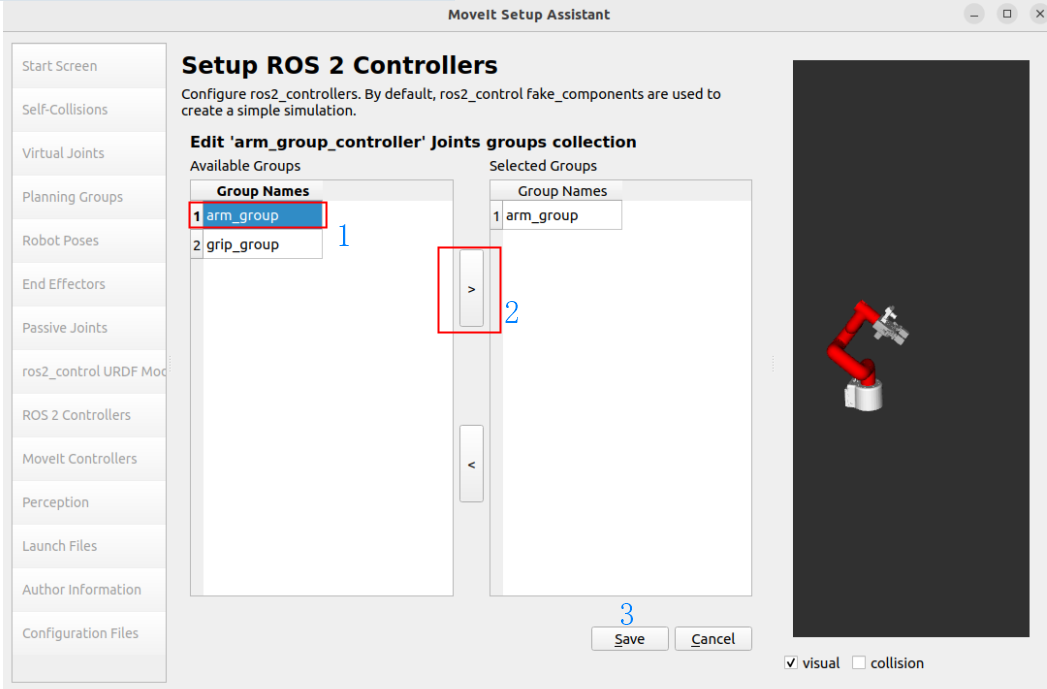Open the Perception page
Viewport: 1047px width, 689px height.
(89, 502)
